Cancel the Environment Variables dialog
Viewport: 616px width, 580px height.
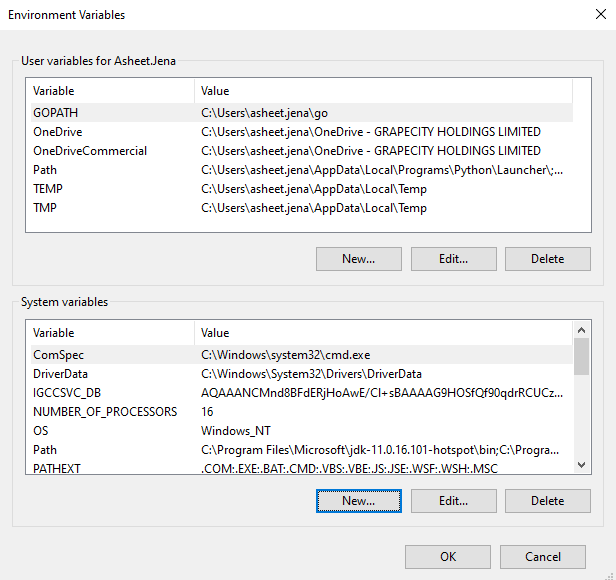click(543, 557)
